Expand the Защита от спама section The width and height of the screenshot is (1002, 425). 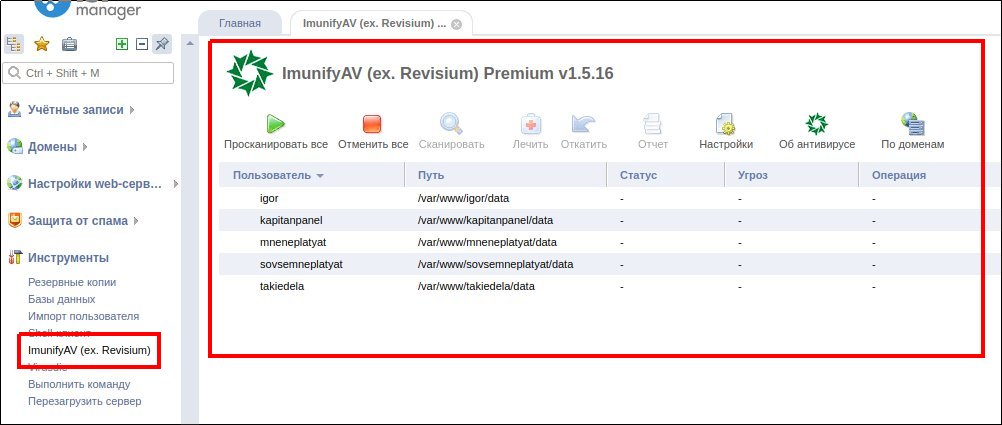click(135, 221)
